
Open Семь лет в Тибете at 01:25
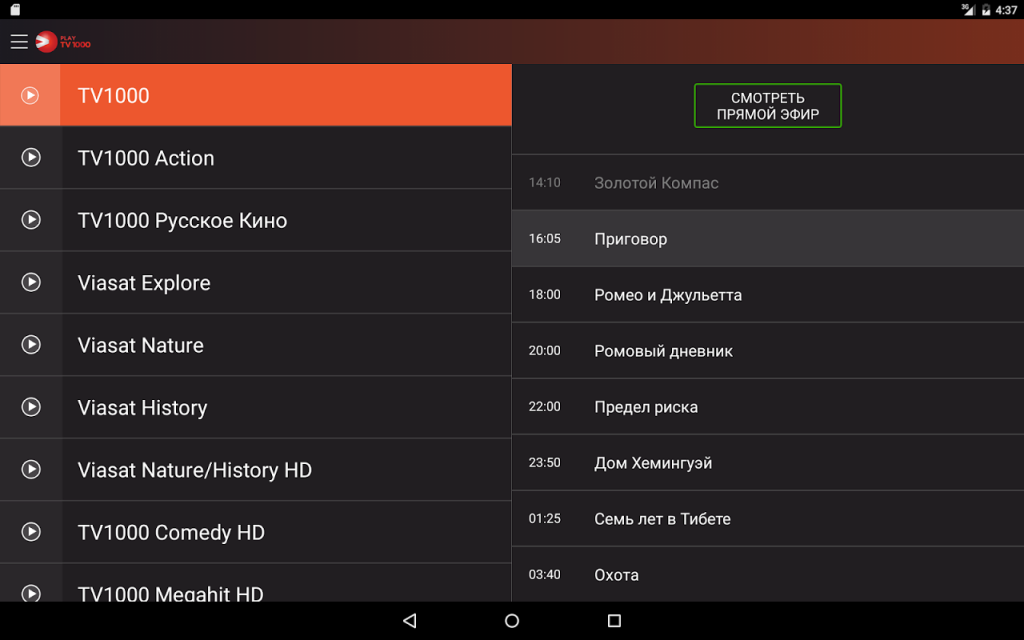[768, 519]
